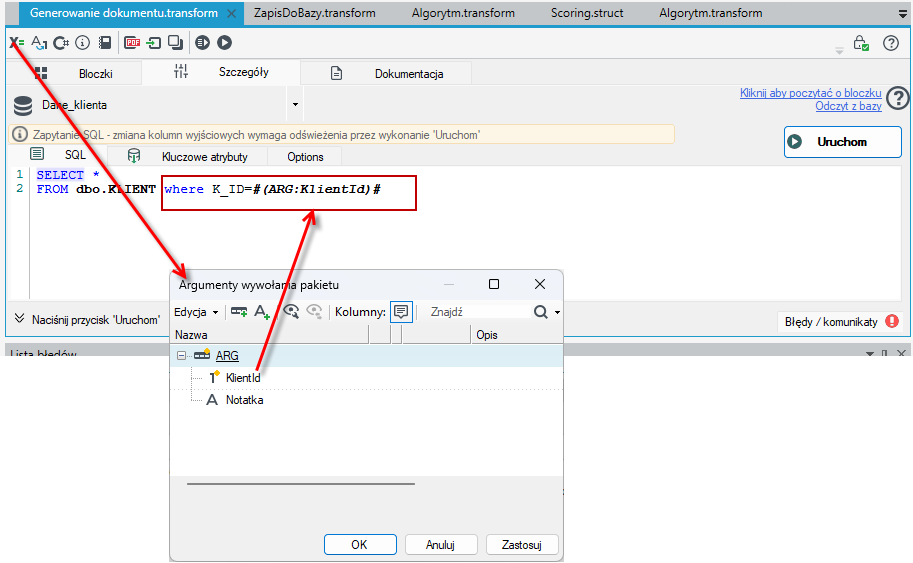Click the dialog's horizontal scrollbar
Screen dimensions: 913x563
(x=300, y=484)
